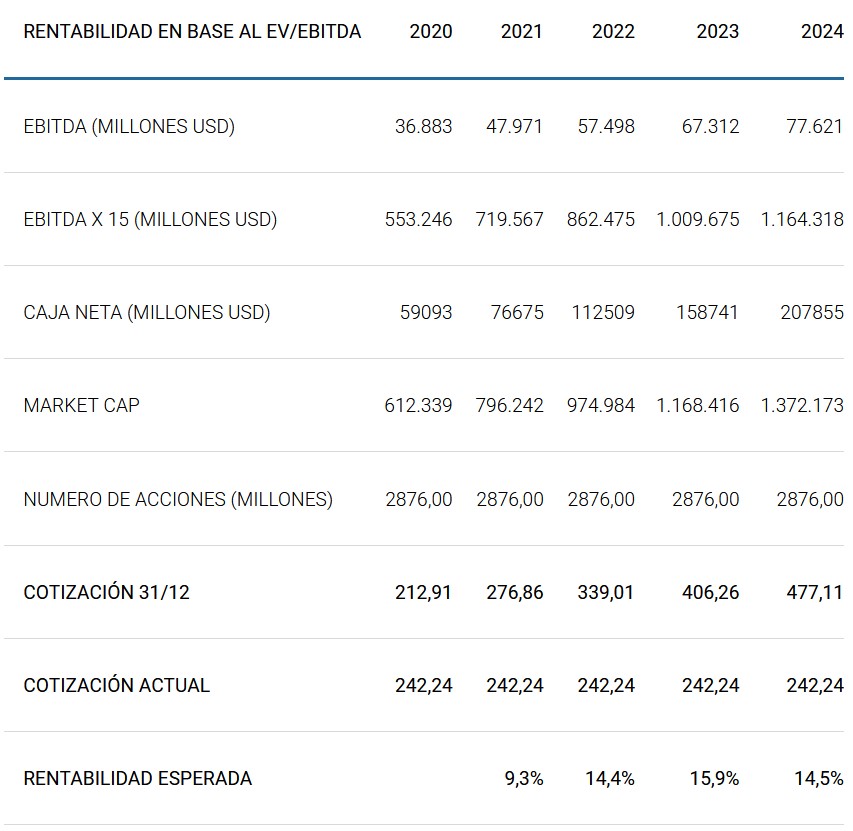Image resolution: width=853 pixels, height=831 pixels.
Task: Select the 2020 cotización value 212,91
Action: pos(423,592)
